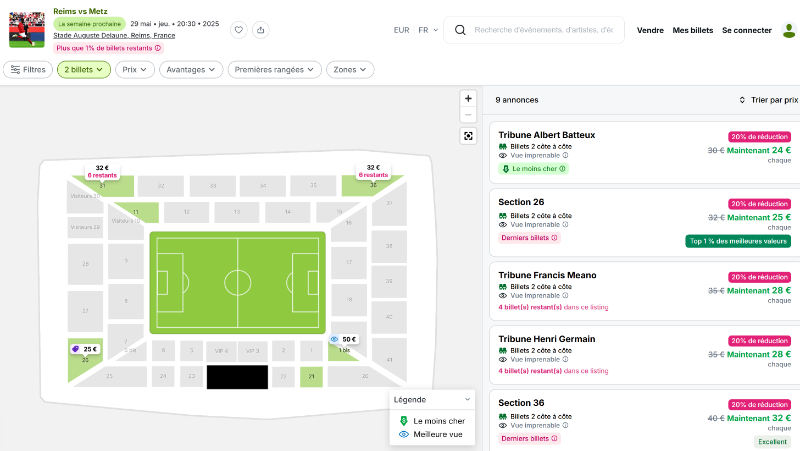Go to Mes billets
800x451 pixels.
click(693, 30)
